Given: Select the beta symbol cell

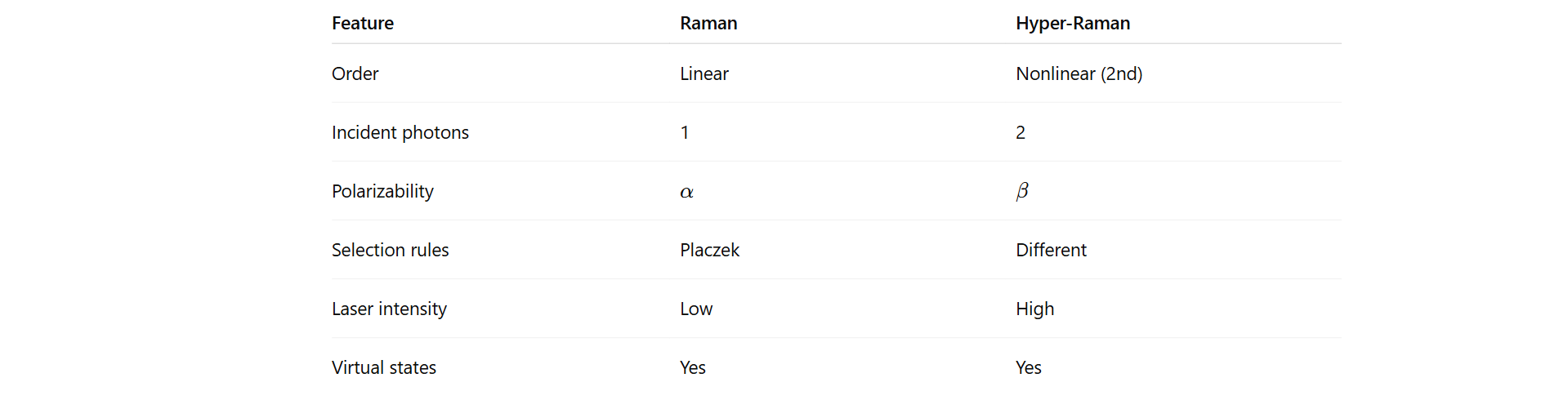Looking at the screenshot, I should [1022, 192].
